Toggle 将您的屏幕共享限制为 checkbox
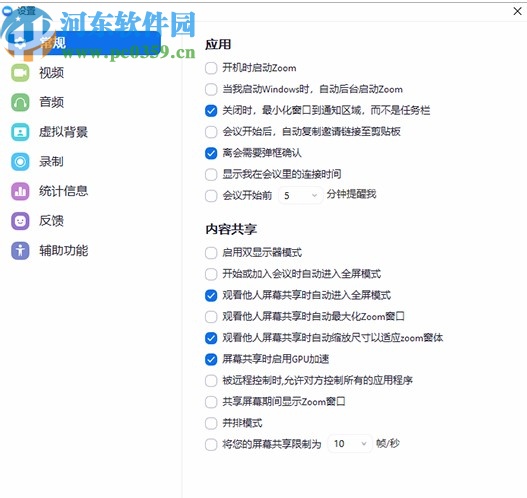Image resolution: width=527 pixels, height=498 pixels. [x=211, y=444]
